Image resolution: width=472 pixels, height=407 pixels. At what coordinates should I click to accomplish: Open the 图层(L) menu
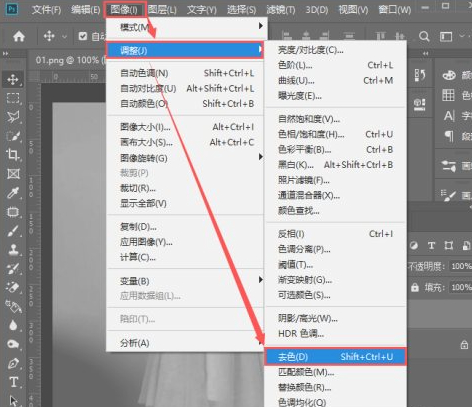[x=162, y=9]
